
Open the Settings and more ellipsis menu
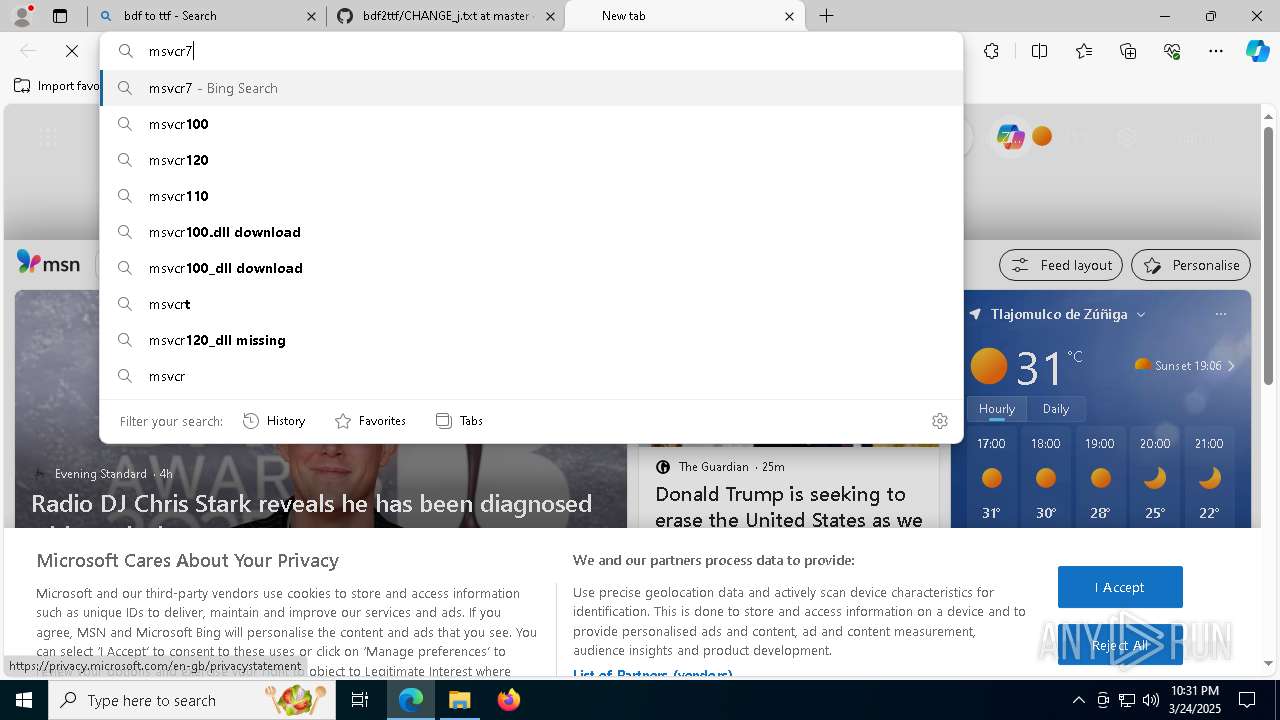pyautogui.click(x=1216, y=51)
